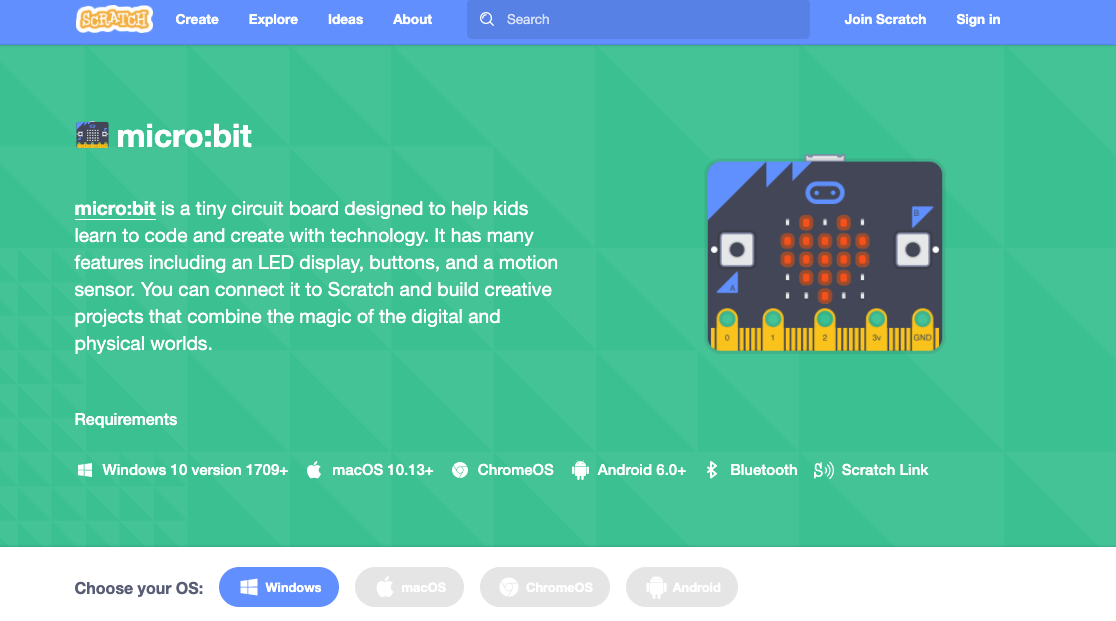The width and height of the screenshot is (1116, 621).
Task: Click the Windows logo requirement icon
Action: pyautogui.click(x=85, y=470)
